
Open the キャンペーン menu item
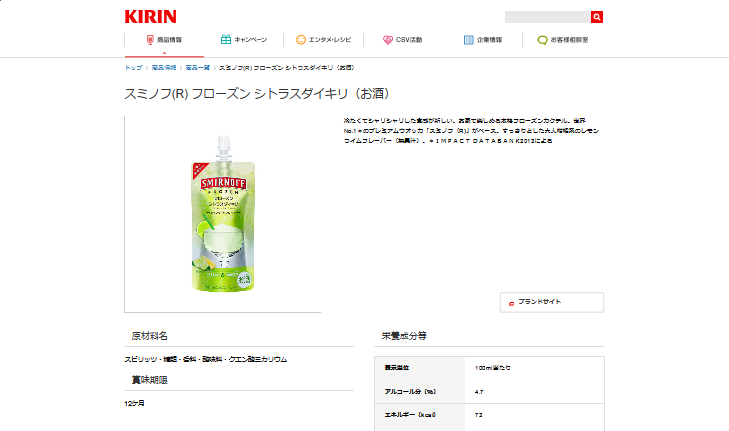[251, 40]
